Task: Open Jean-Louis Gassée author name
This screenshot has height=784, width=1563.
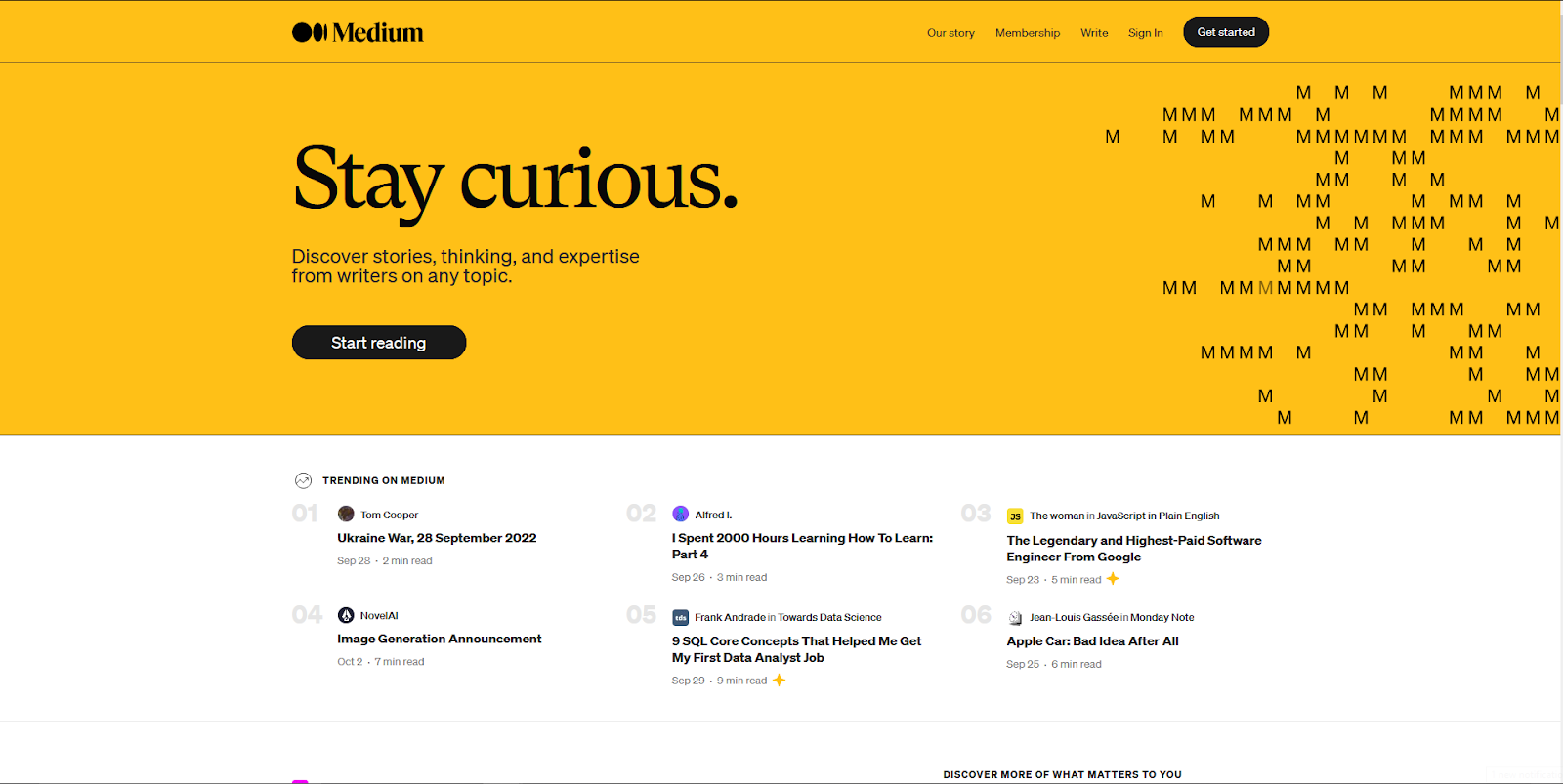Action: 1074,617
